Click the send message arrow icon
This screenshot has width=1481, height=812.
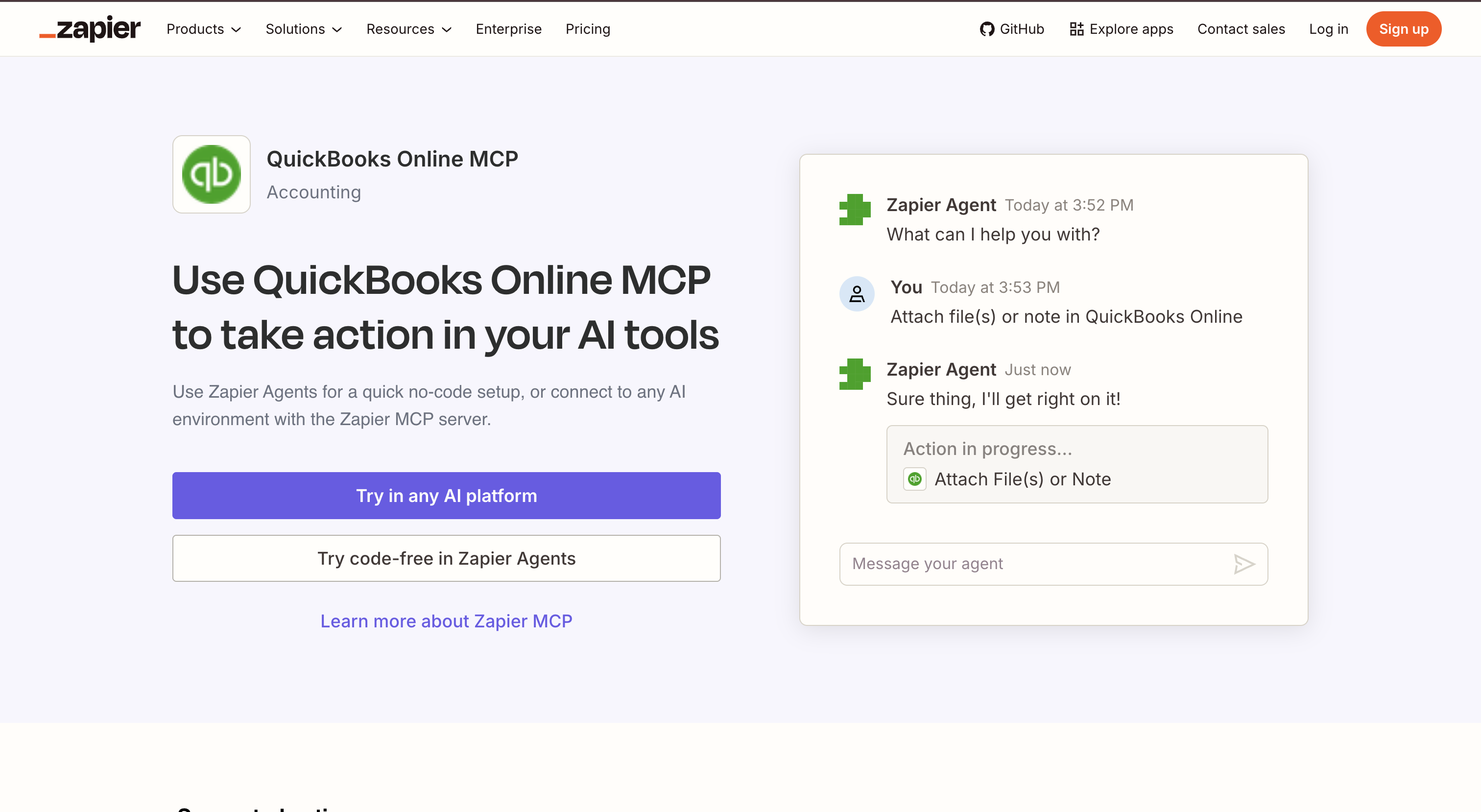pos(1244,564)
